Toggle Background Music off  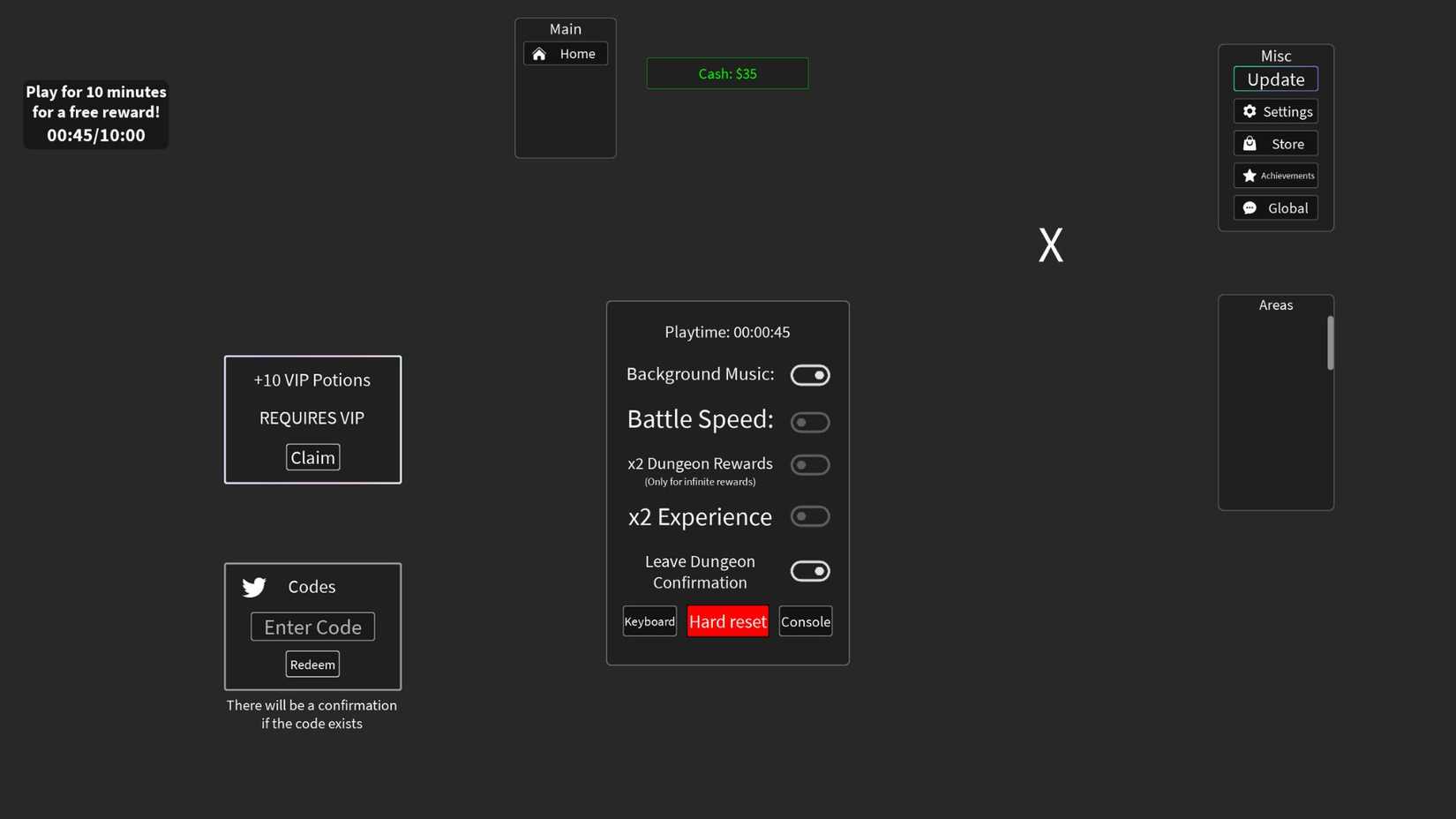(809, 374)
